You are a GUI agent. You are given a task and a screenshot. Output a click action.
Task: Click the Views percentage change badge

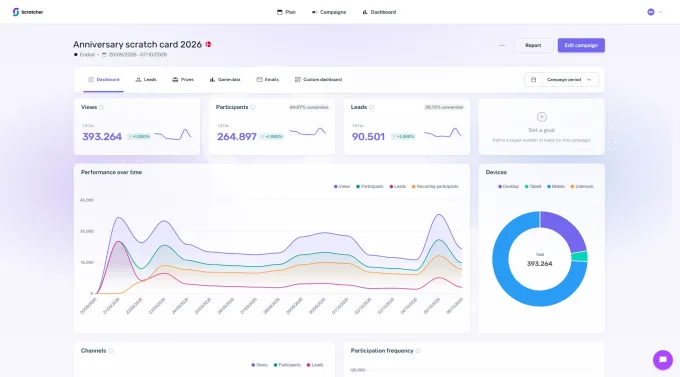pos(139,137)
